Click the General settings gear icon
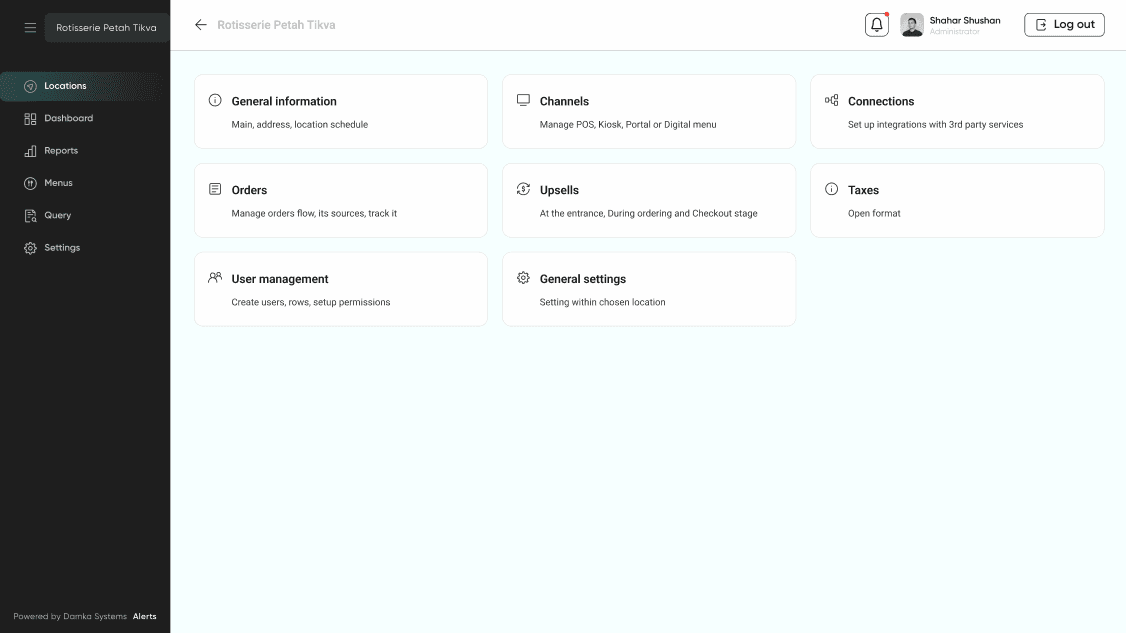Screen dimensions: 1126x633 click(x=523, y=277)
